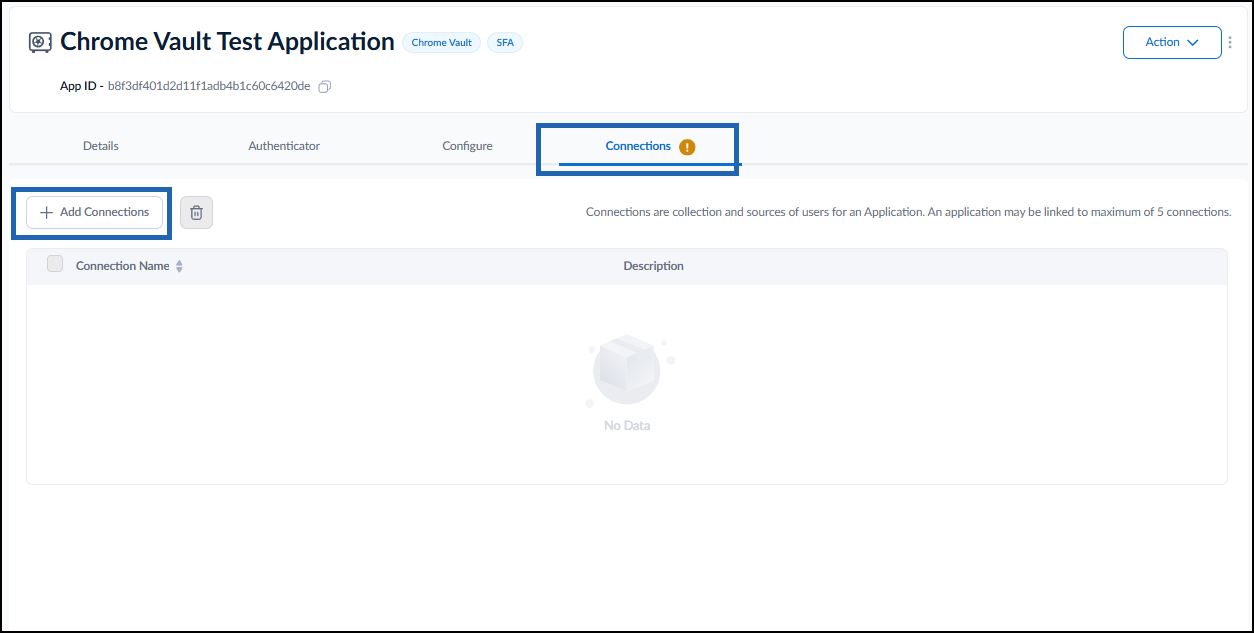Open the three-dot more options menu
This screenshot has height=633, width=1254.
point(1230,43)
